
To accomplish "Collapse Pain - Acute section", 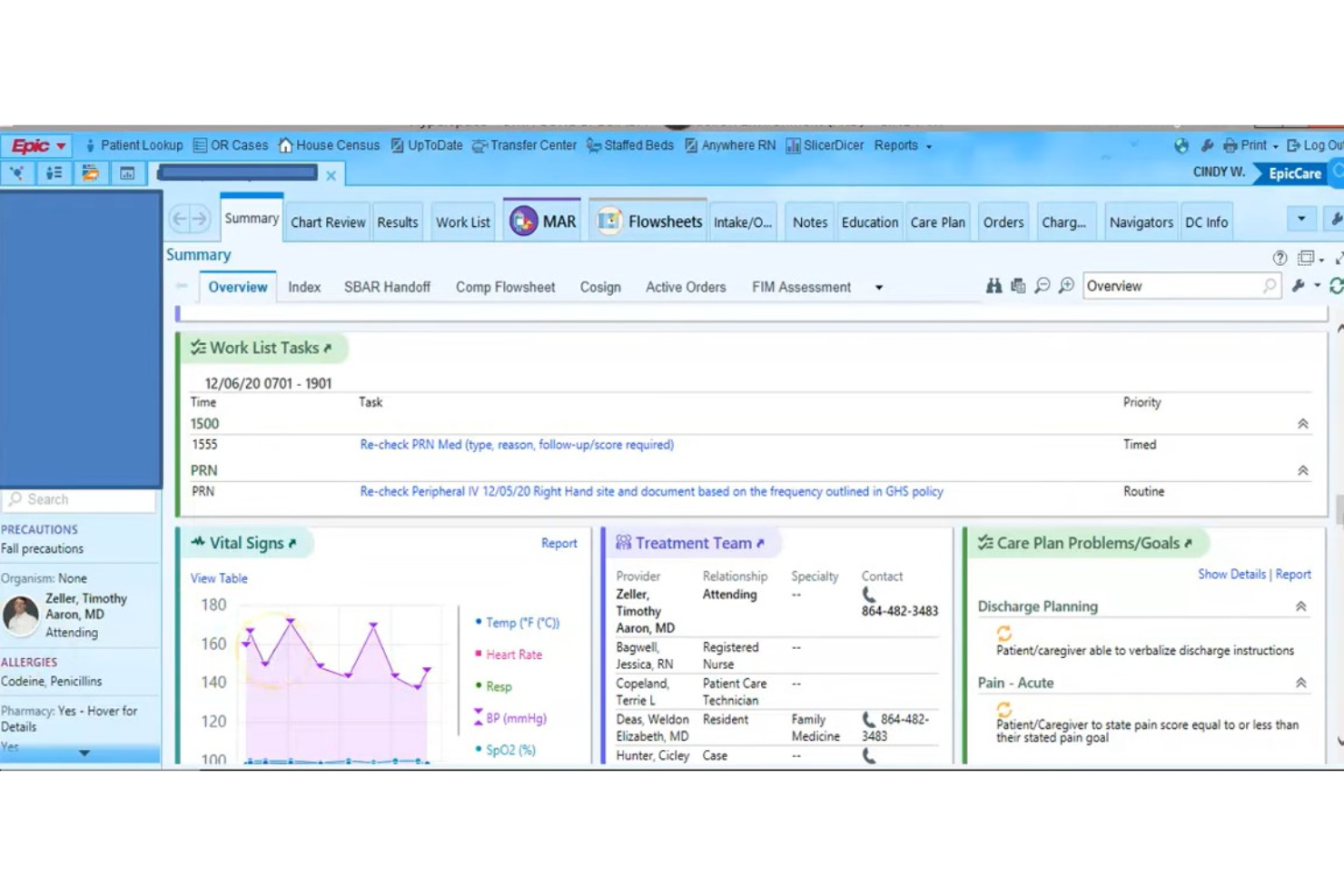I will [x=1300, y=683].
